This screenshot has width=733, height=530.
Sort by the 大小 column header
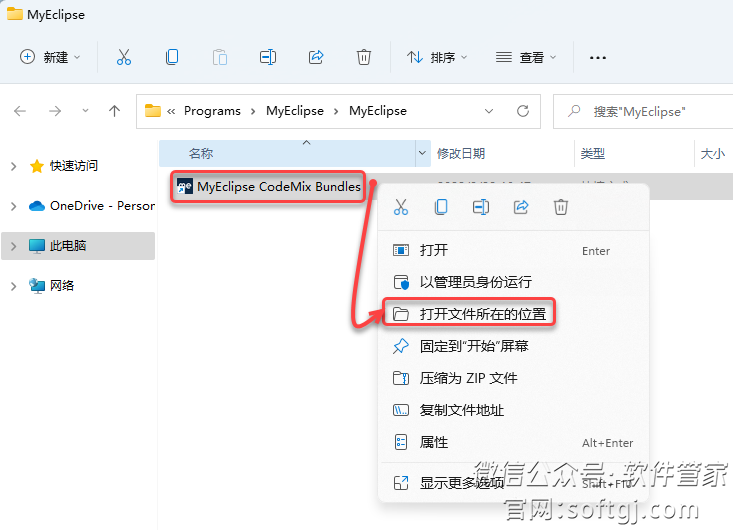click(x=713, y=153)
